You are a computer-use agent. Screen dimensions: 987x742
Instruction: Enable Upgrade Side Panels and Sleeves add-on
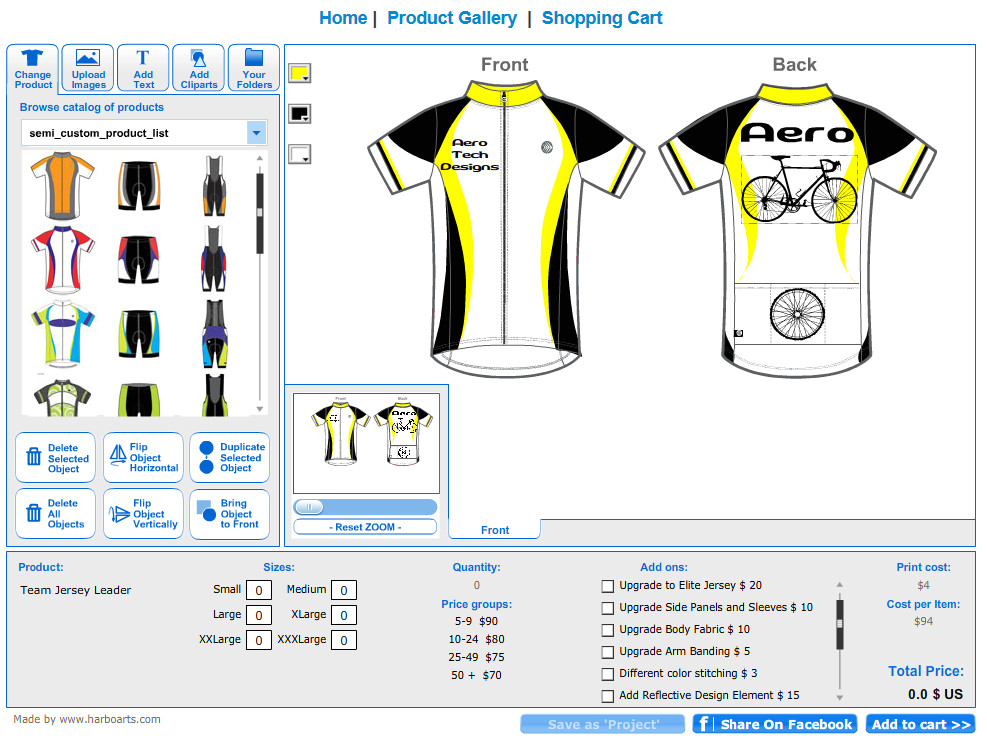coord(607,608)
